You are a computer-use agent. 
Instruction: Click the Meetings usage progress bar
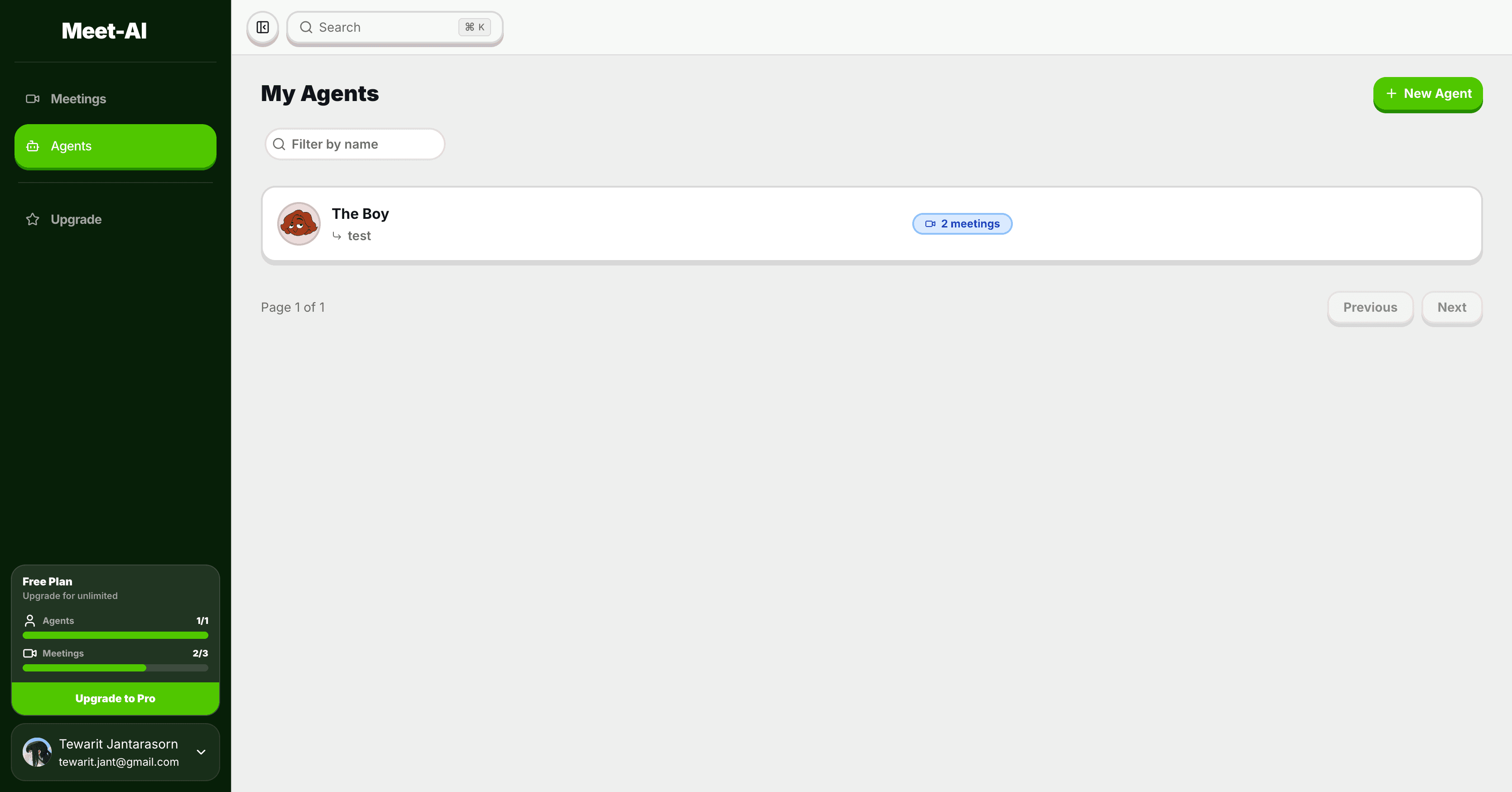[x=116, y=668]
